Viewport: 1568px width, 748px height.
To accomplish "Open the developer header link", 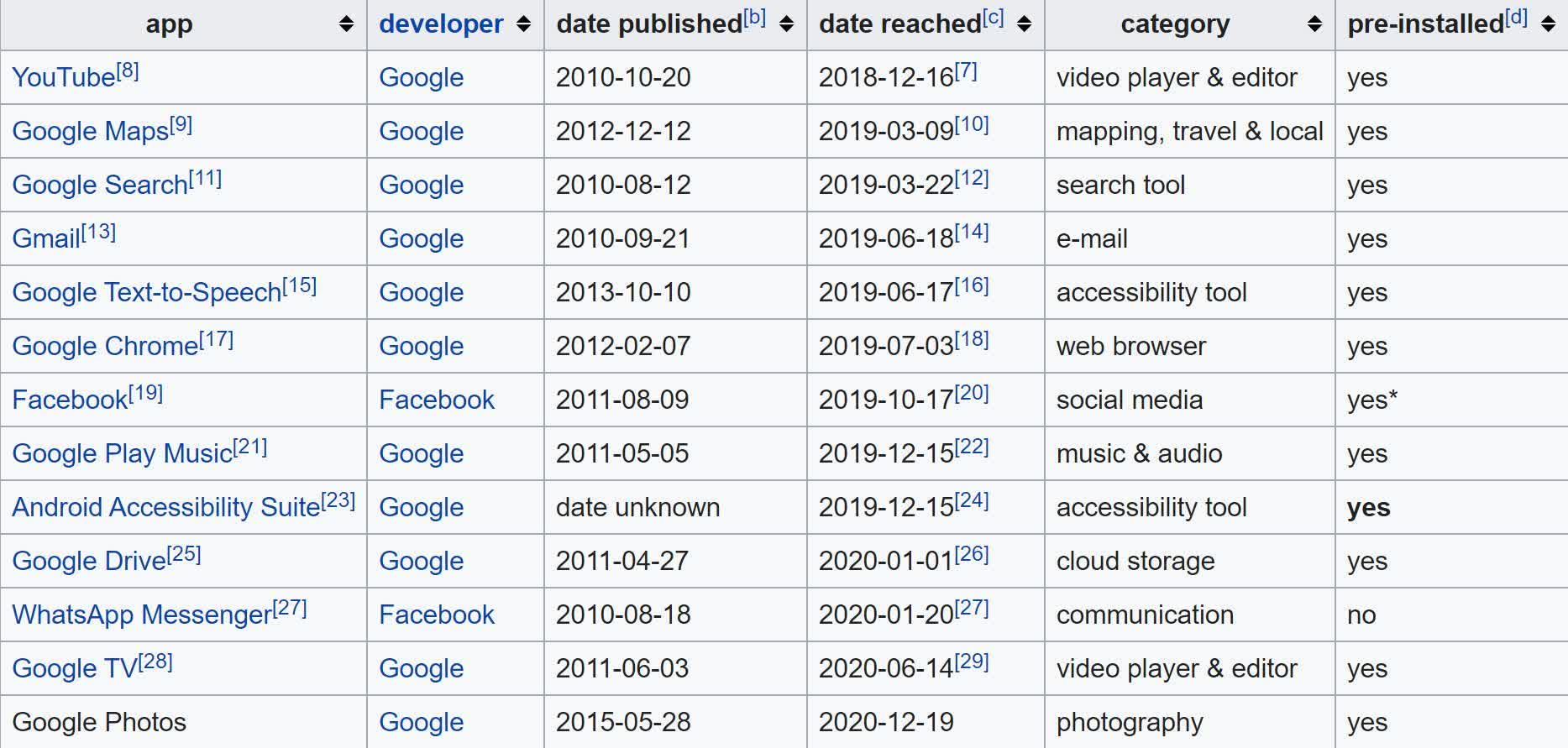I will (441, 24).
